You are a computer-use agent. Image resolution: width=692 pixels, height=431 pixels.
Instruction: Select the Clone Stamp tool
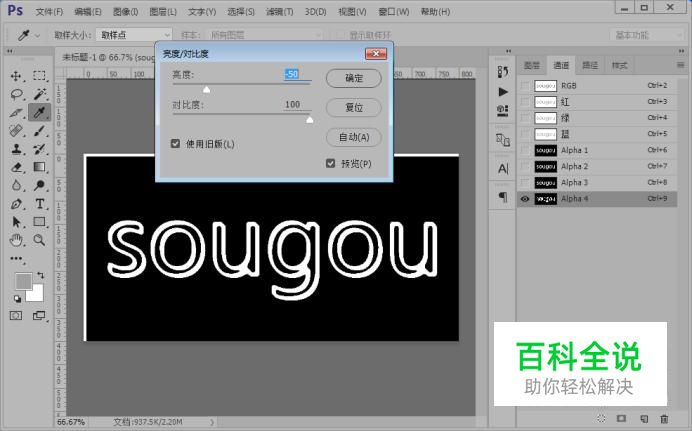[x=16, y=149]
